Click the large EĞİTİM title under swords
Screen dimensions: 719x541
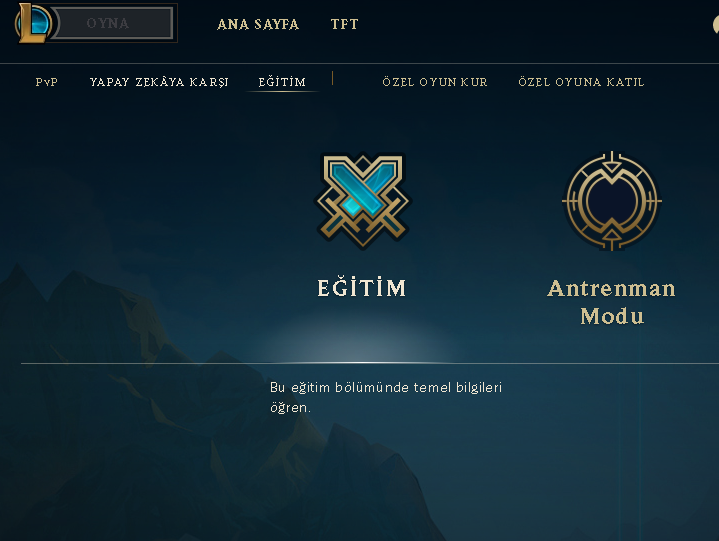pyautogui.click(x=362, y=288)
